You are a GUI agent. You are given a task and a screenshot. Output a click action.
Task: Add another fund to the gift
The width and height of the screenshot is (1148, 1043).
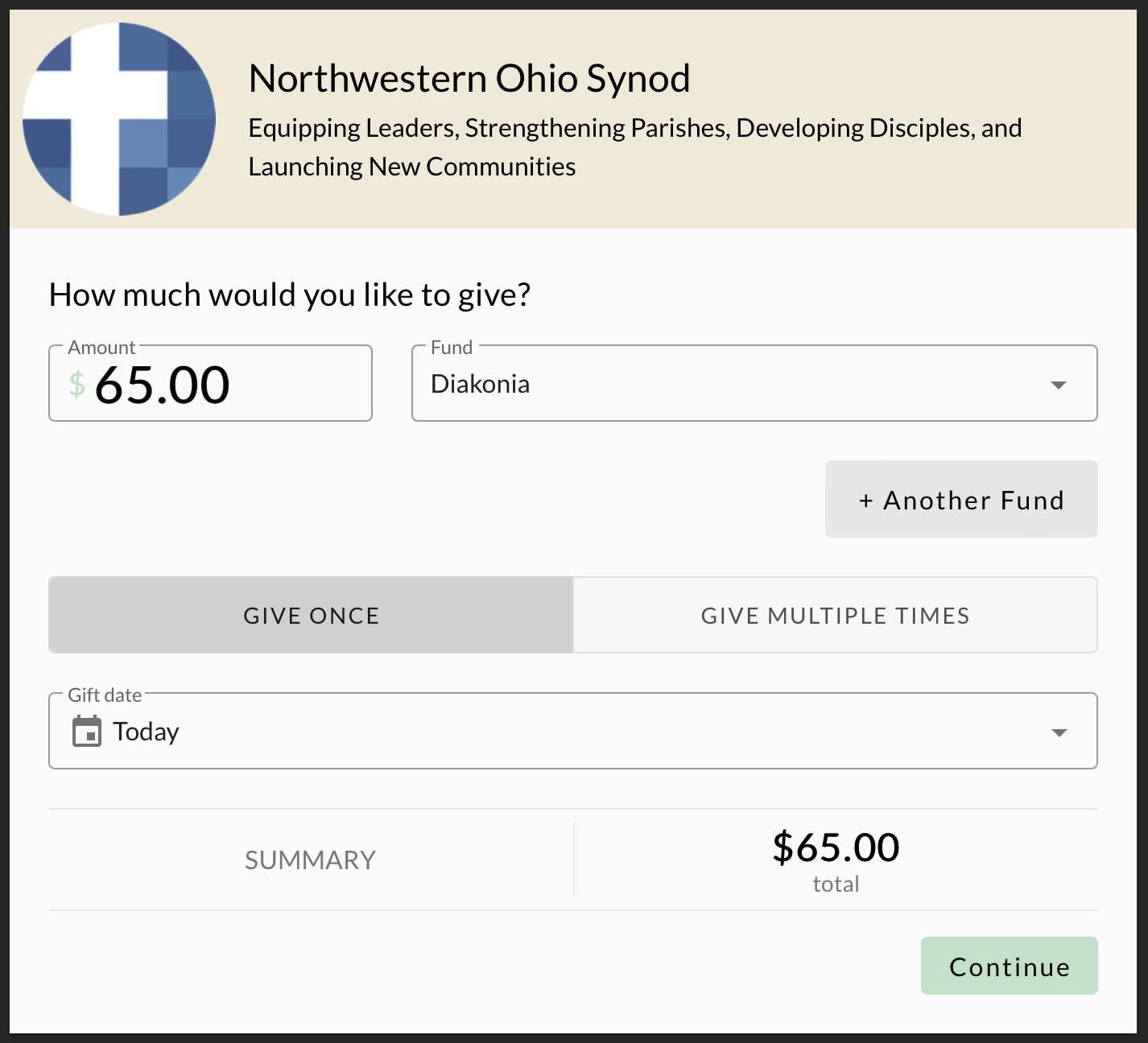[x=961, y=499]
